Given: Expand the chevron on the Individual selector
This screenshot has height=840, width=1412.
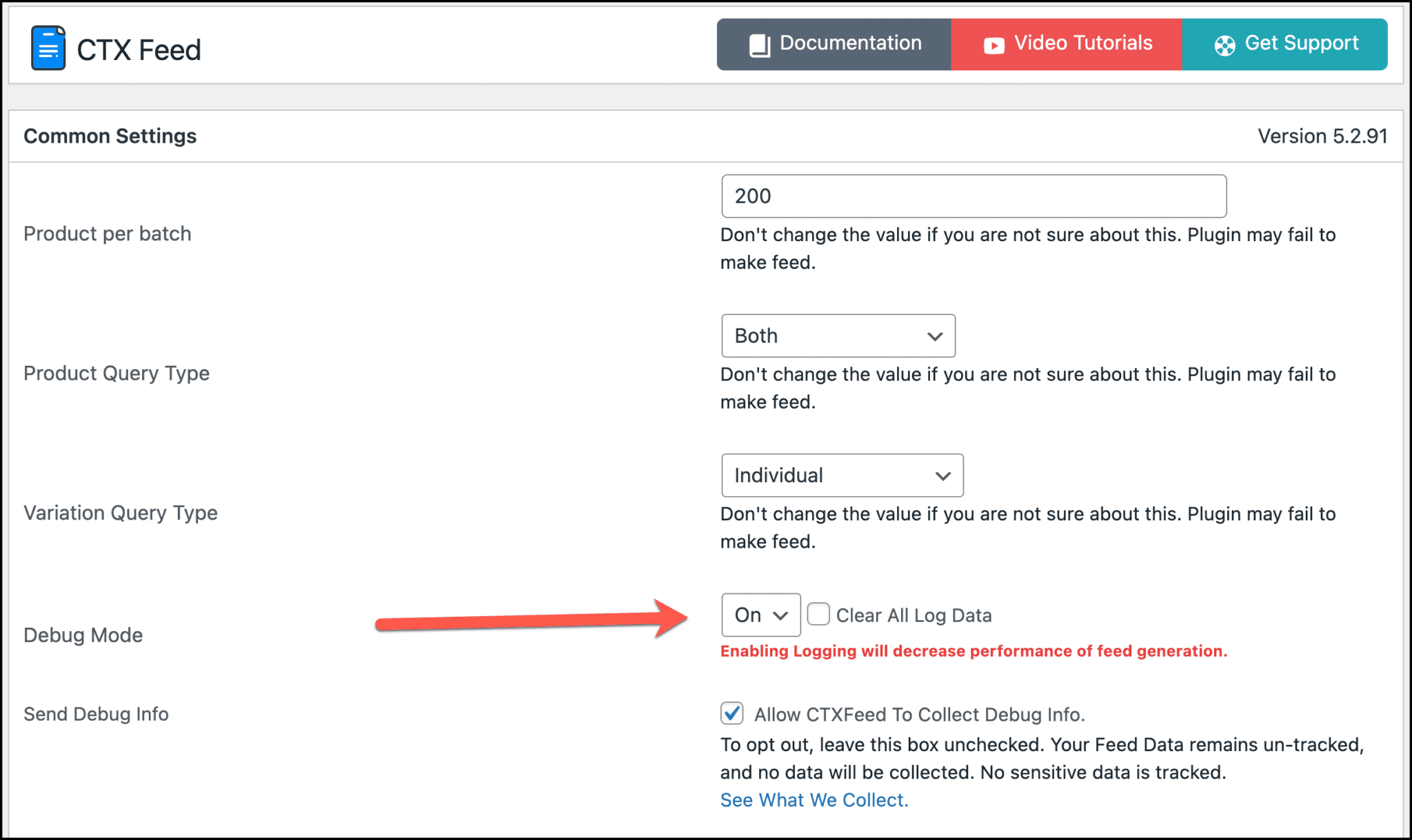Looking at the screenshot, I should [942, 475].
